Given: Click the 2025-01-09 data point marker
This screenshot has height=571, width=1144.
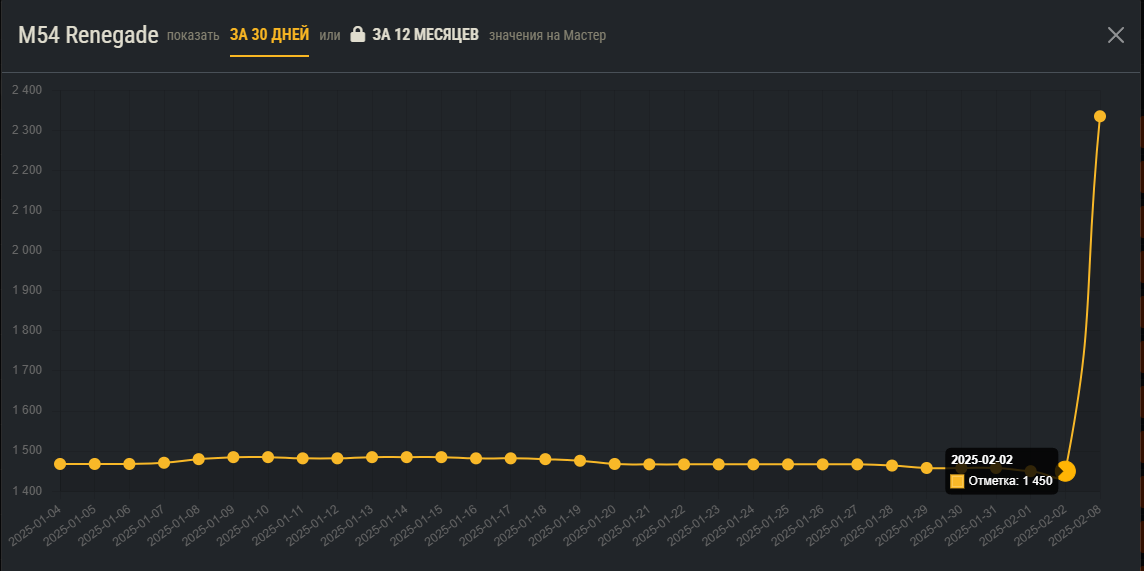Looking at the screenshot, I should pyautogui.click(x=233, y=457).
